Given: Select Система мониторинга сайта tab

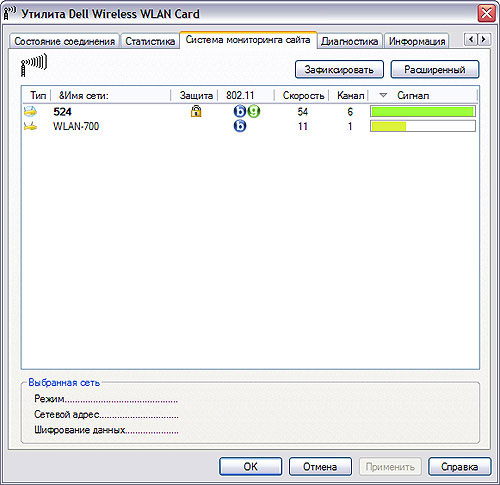Looking at the screenshot, I should pyautogui.click(x=248, y=40).
